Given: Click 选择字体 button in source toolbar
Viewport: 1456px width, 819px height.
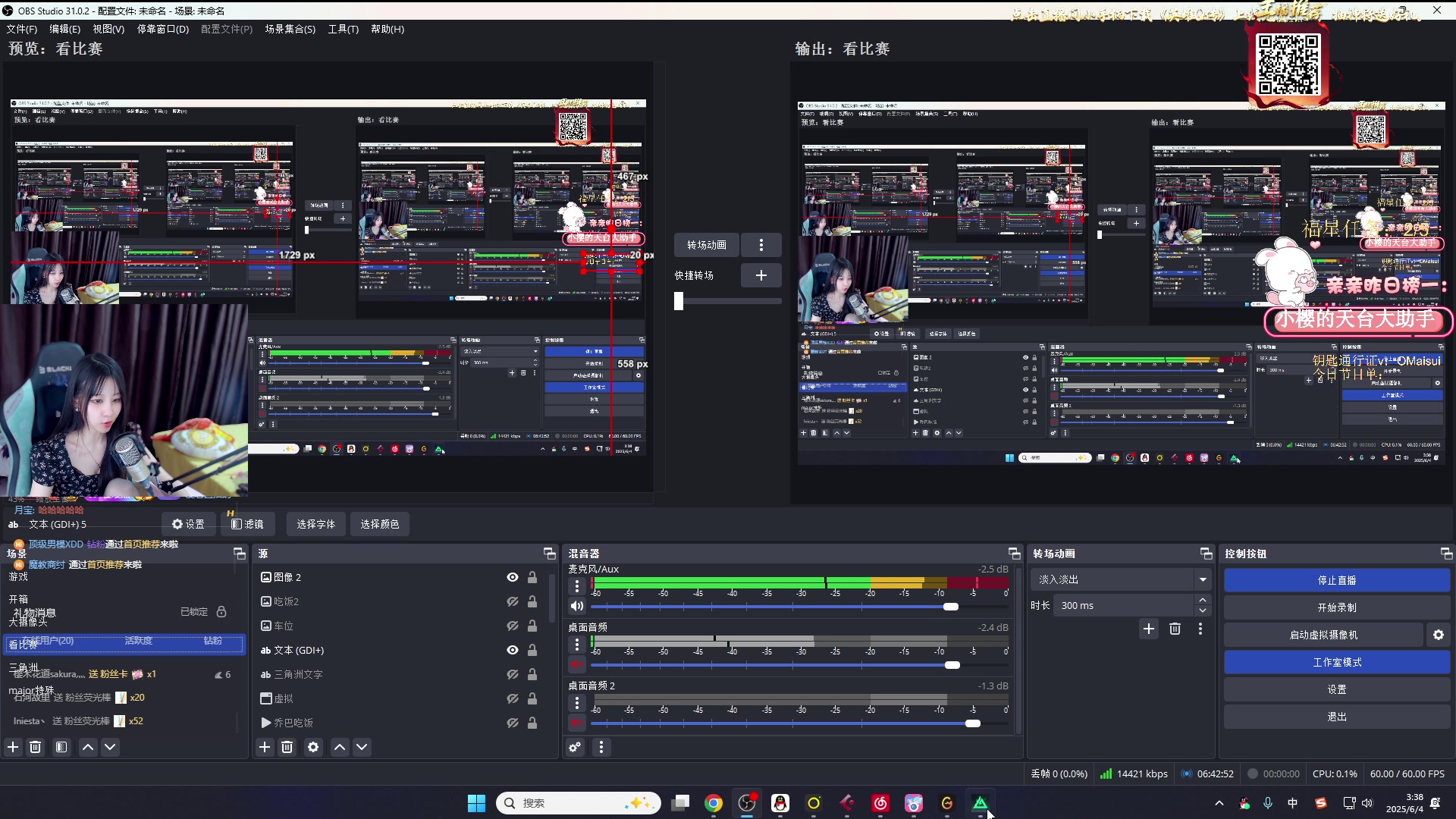Looking at the screenshot, I should coord(316,524).
